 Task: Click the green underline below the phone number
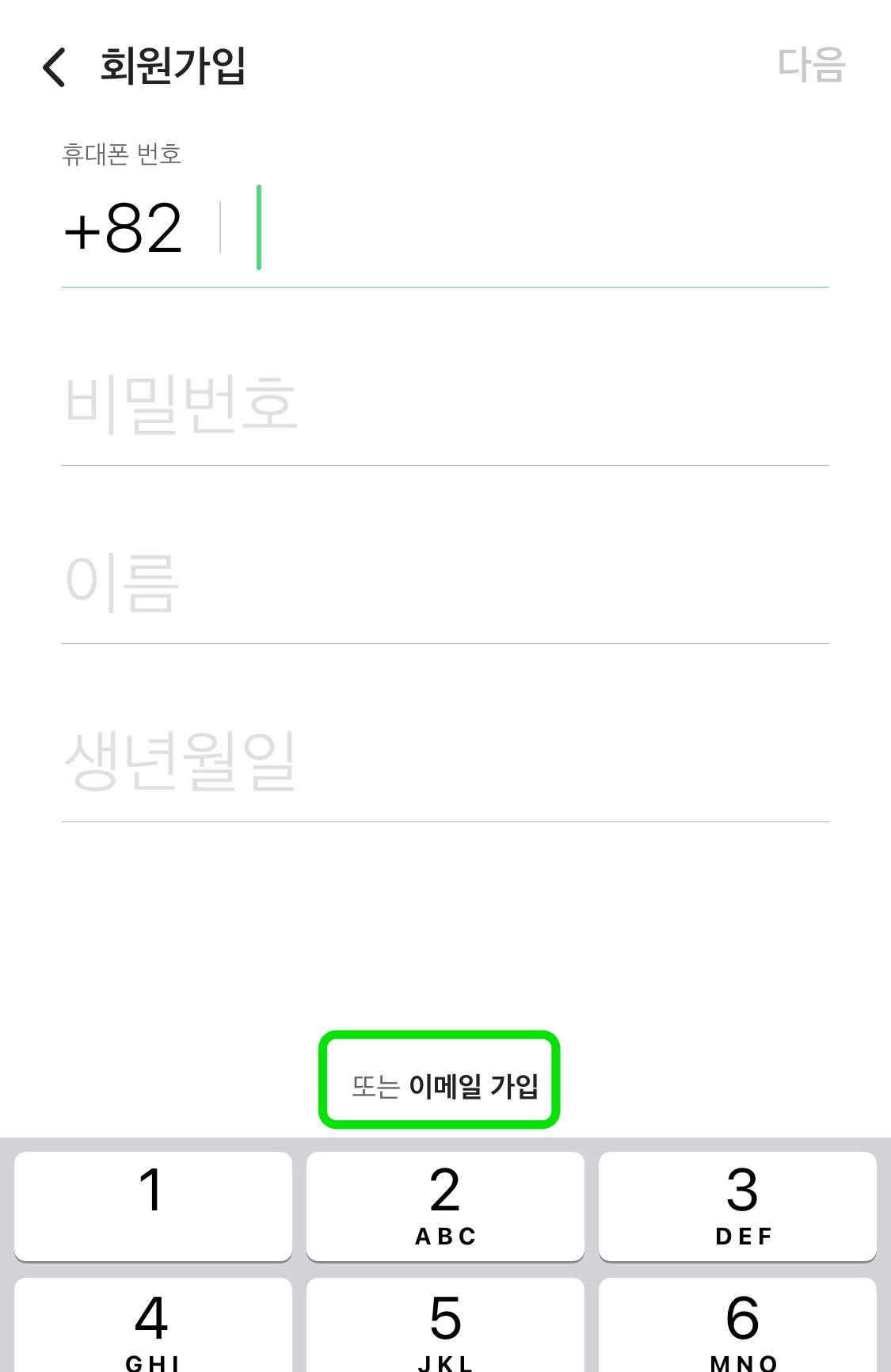[444, 288]
